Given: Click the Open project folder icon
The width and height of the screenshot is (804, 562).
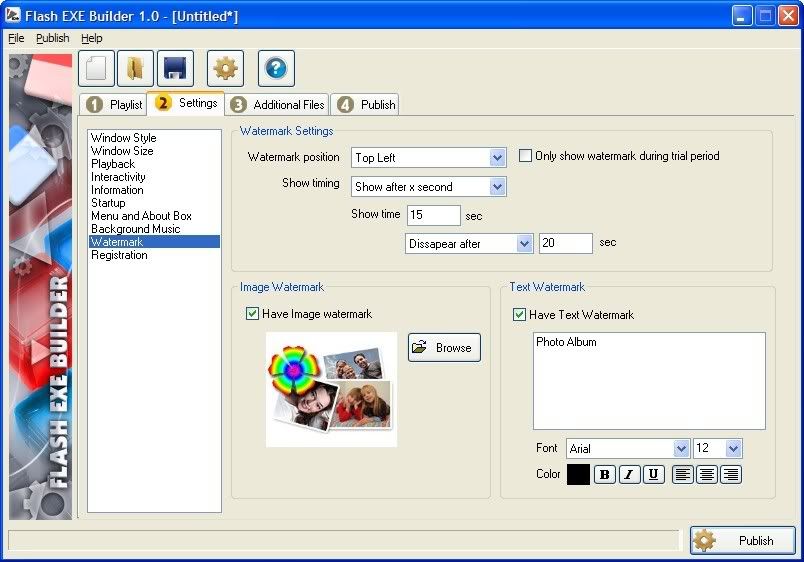Looking at the screenshot, I should 135,69.
